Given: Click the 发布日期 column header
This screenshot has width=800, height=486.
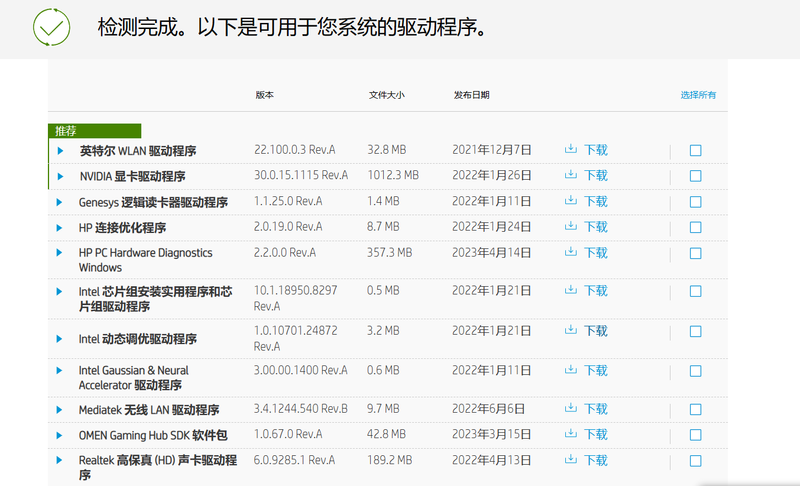Looking at the screenshot, I should click(471, 95).
